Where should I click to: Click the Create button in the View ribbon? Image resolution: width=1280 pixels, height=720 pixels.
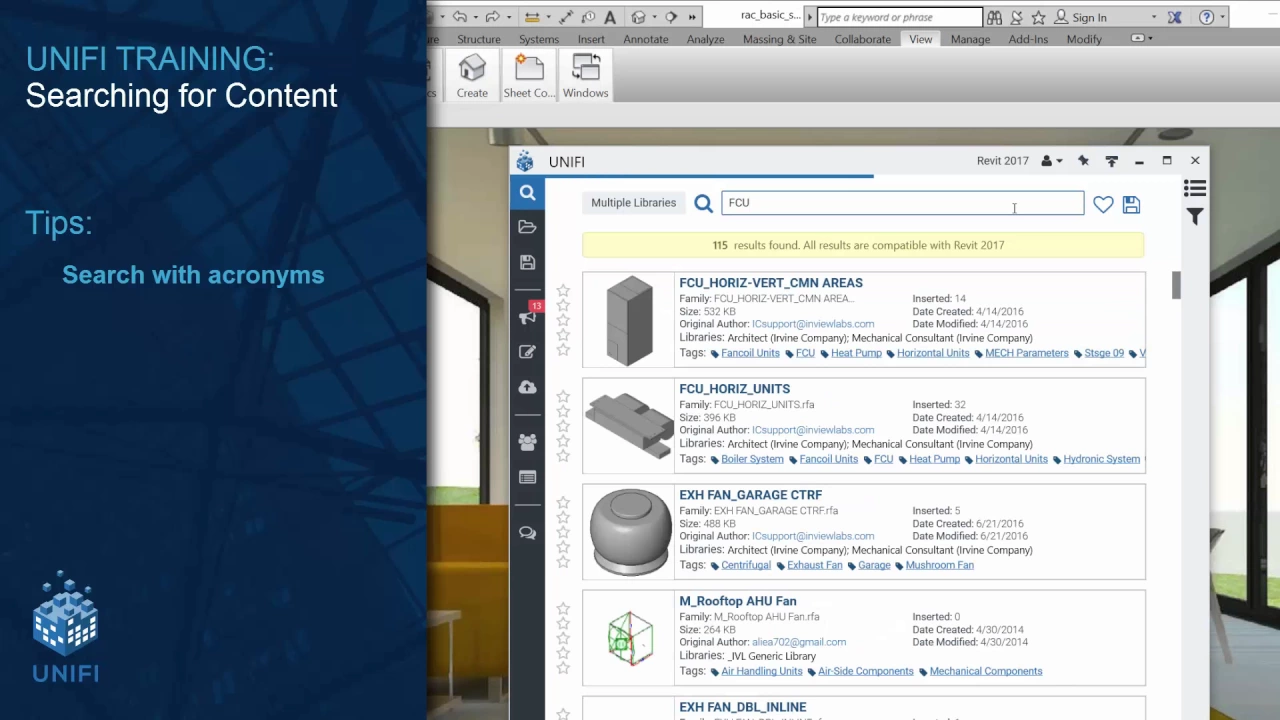[x=472, y=77]
